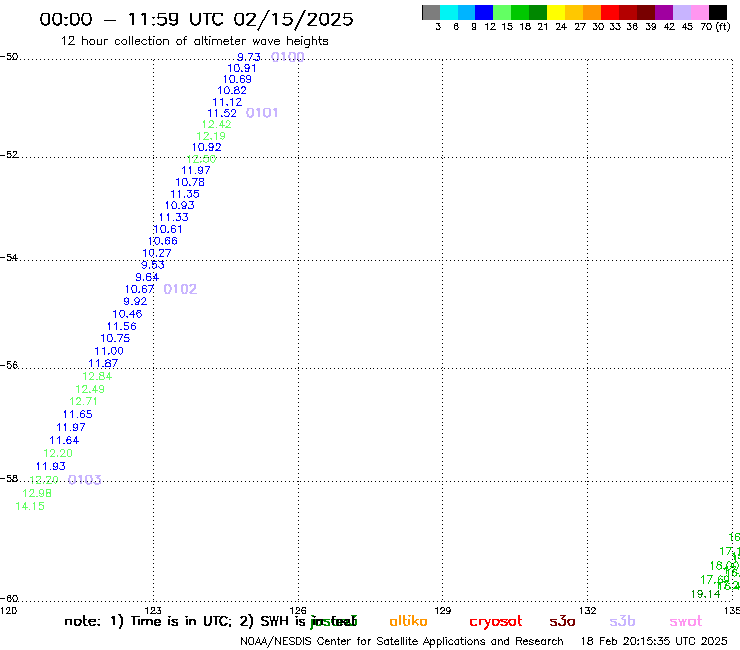Select the black swatch ending the color bar

pyautogui.click(x=717, y=12)
